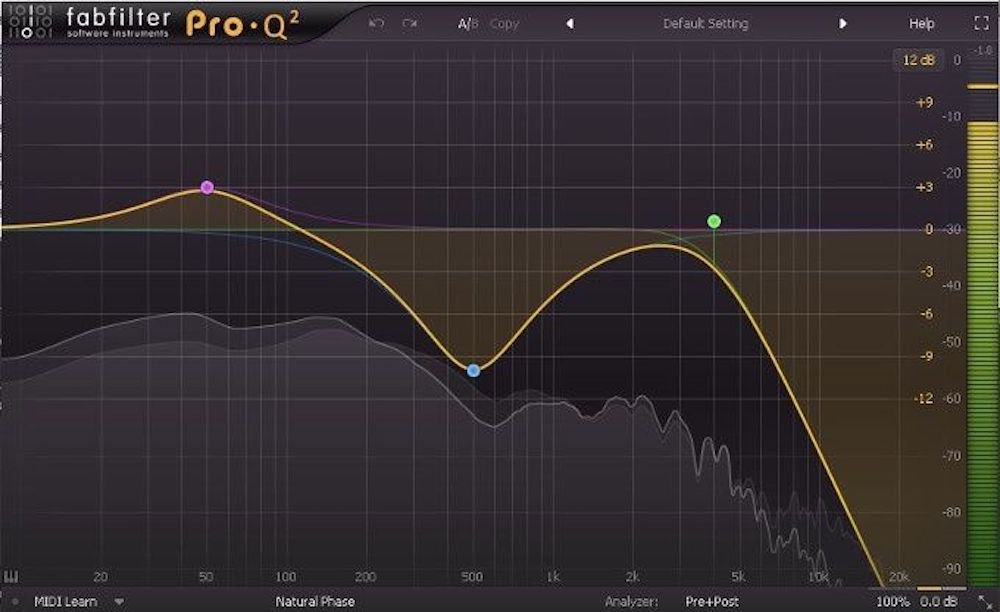
Task: Open the Default Setting preset menu
Action: (705, 23)
